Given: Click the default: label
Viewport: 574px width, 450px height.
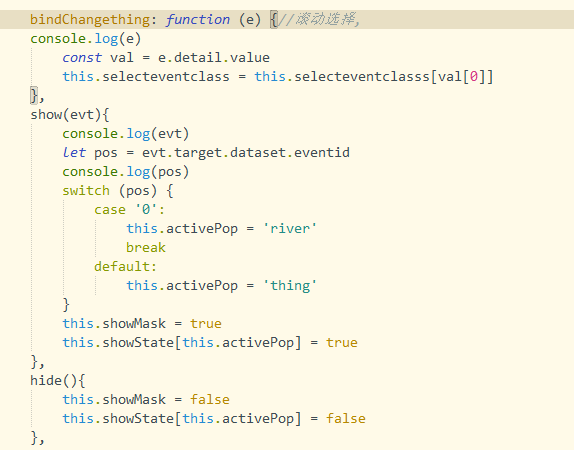Looking at the screenshot, I should click(x=125, y=267).
